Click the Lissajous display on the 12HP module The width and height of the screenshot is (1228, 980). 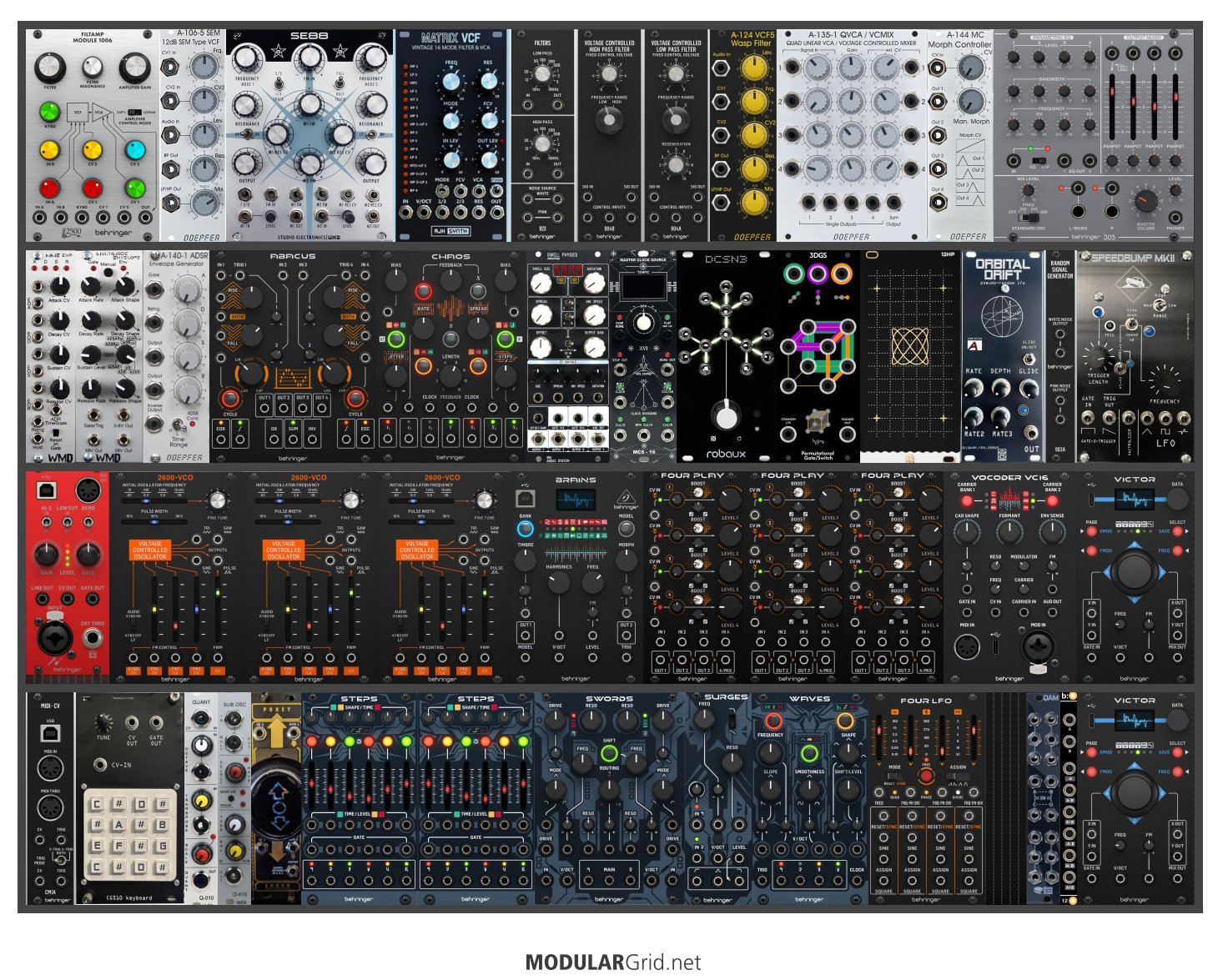(909, 345)
